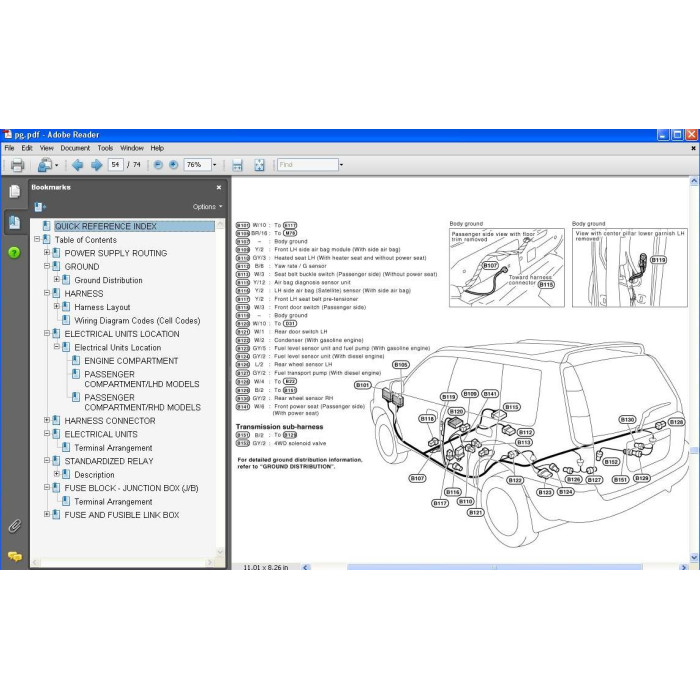Open the green Help panel icon
Screen dimensions: 700x700
14,253
